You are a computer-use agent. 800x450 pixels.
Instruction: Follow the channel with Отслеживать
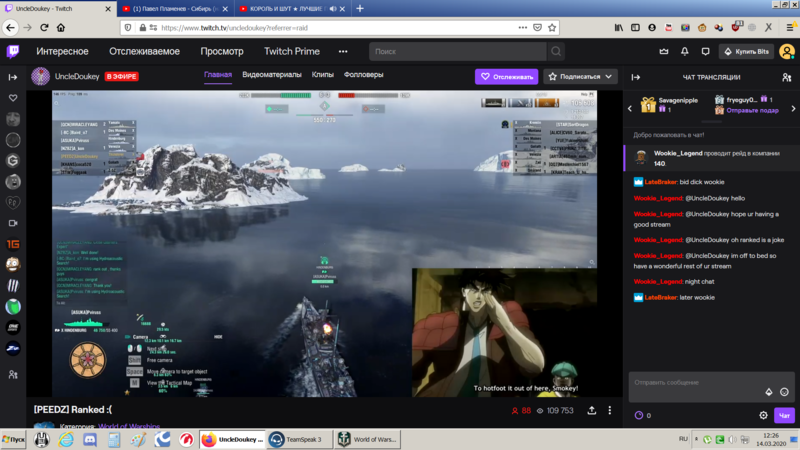click(x=506, y=77)
